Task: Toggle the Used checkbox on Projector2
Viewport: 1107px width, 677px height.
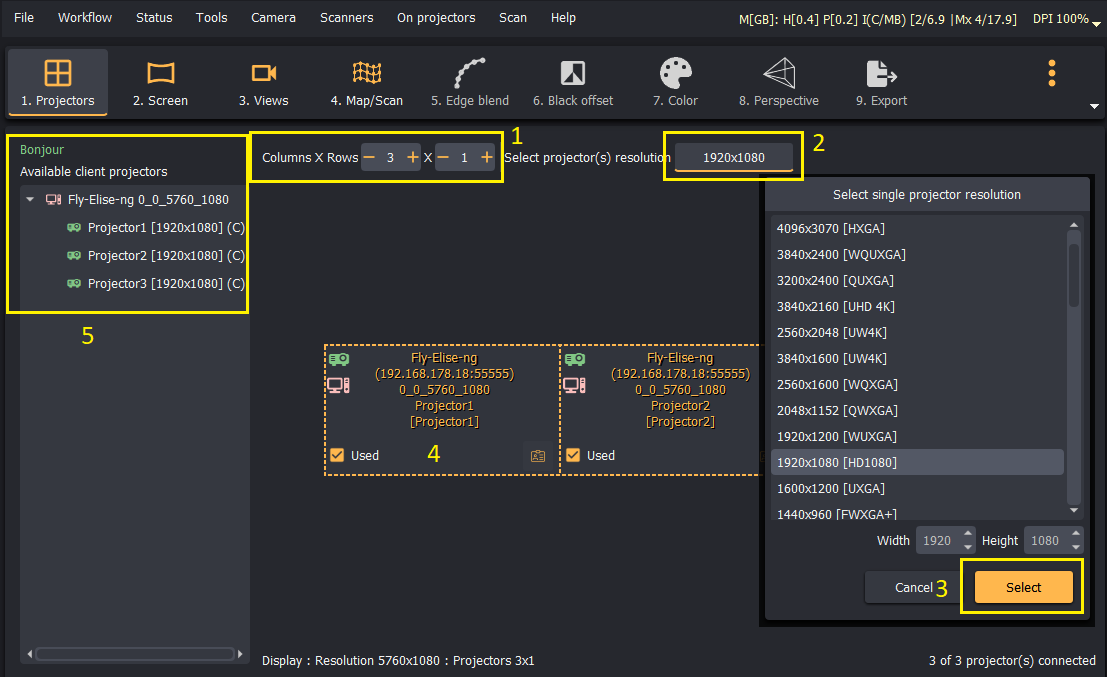Action: pyautogui.click(x=573, y=455)
